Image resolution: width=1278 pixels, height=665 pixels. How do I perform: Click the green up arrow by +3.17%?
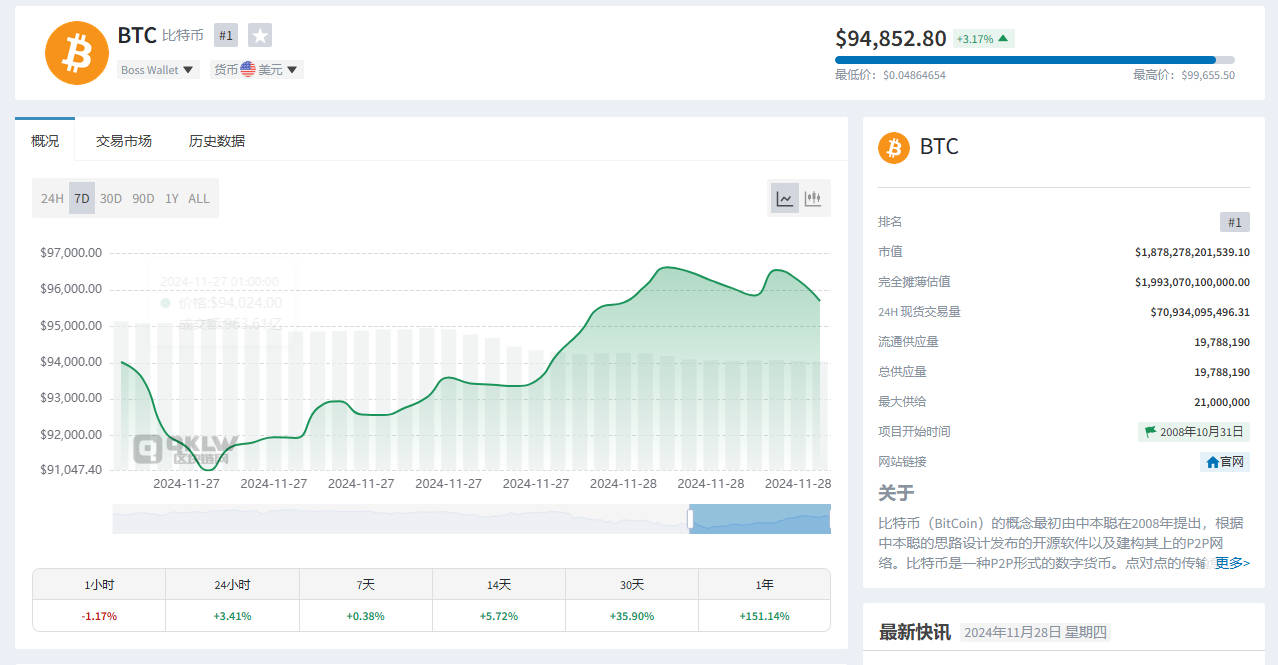pos(1003,39)
